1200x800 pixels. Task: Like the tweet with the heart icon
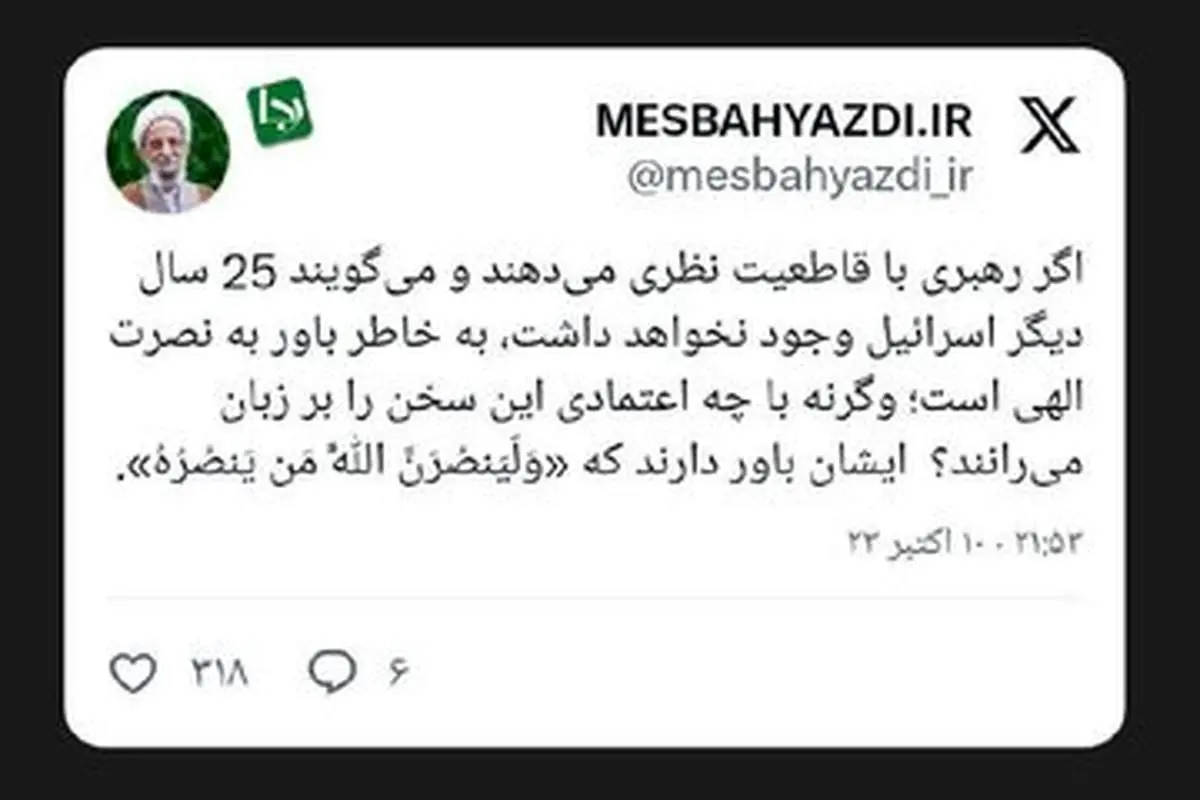coord(133,673)
